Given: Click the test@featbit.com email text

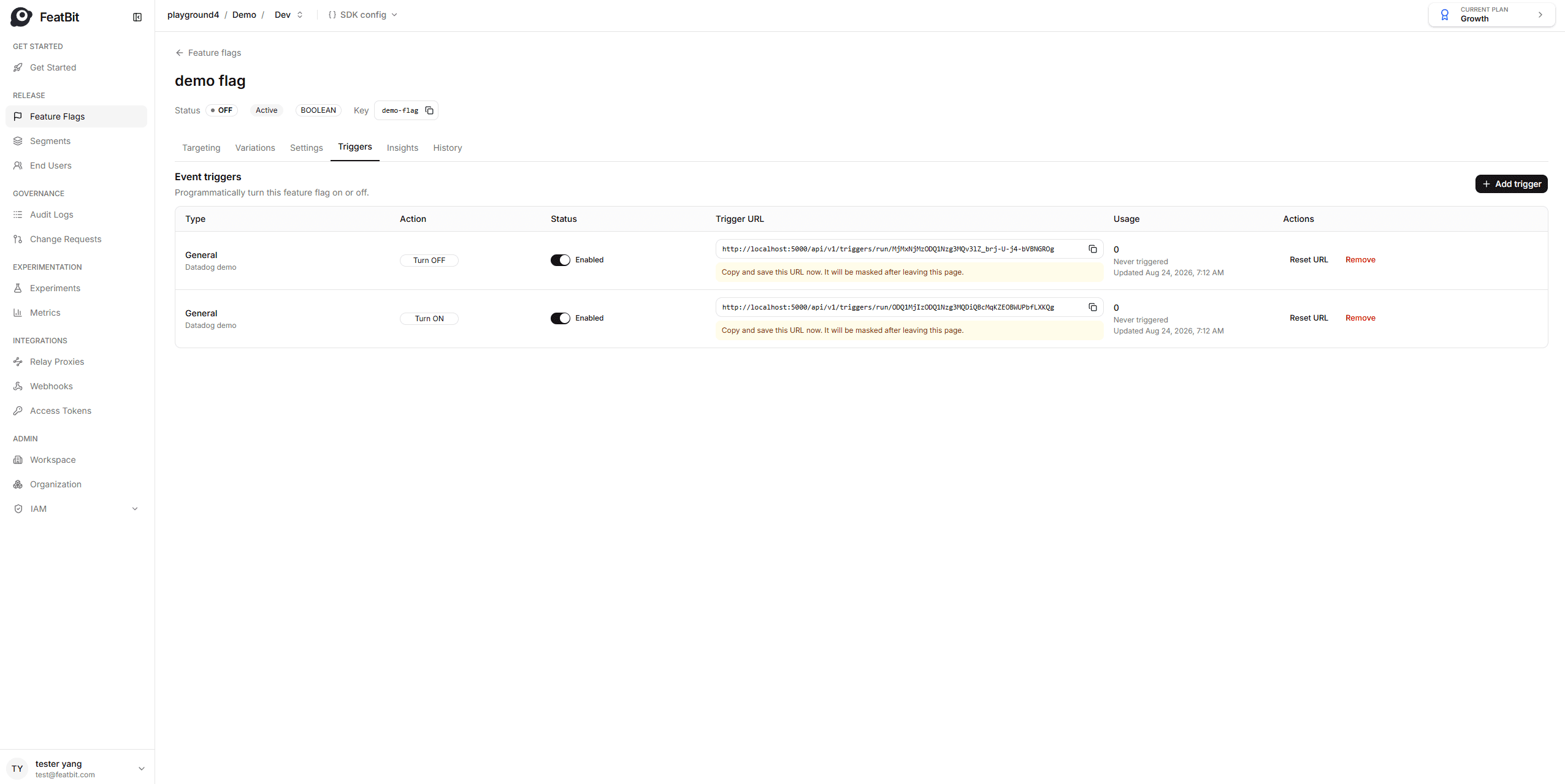Looking at the screenshot, I should click(x=65, y=775).
